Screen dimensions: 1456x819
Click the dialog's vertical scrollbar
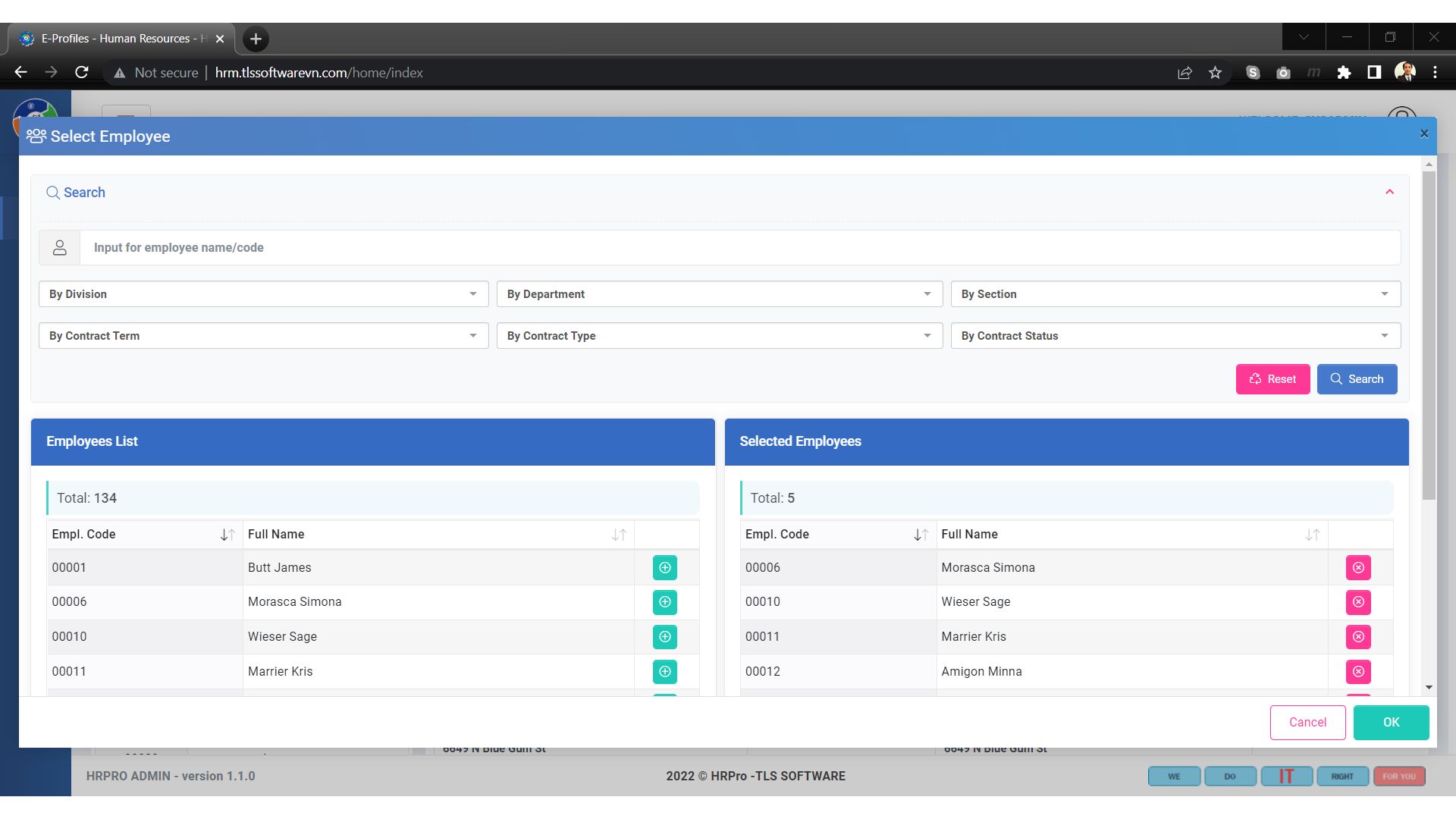pos(1429,334)
